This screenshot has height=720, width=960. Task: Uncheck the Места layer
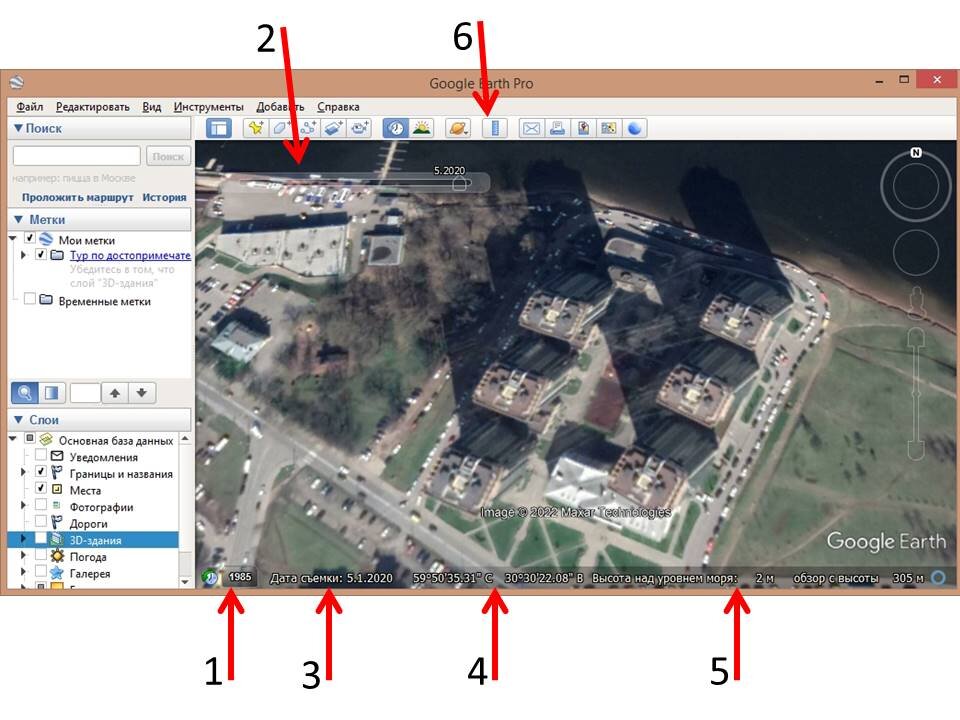[40, 488]
